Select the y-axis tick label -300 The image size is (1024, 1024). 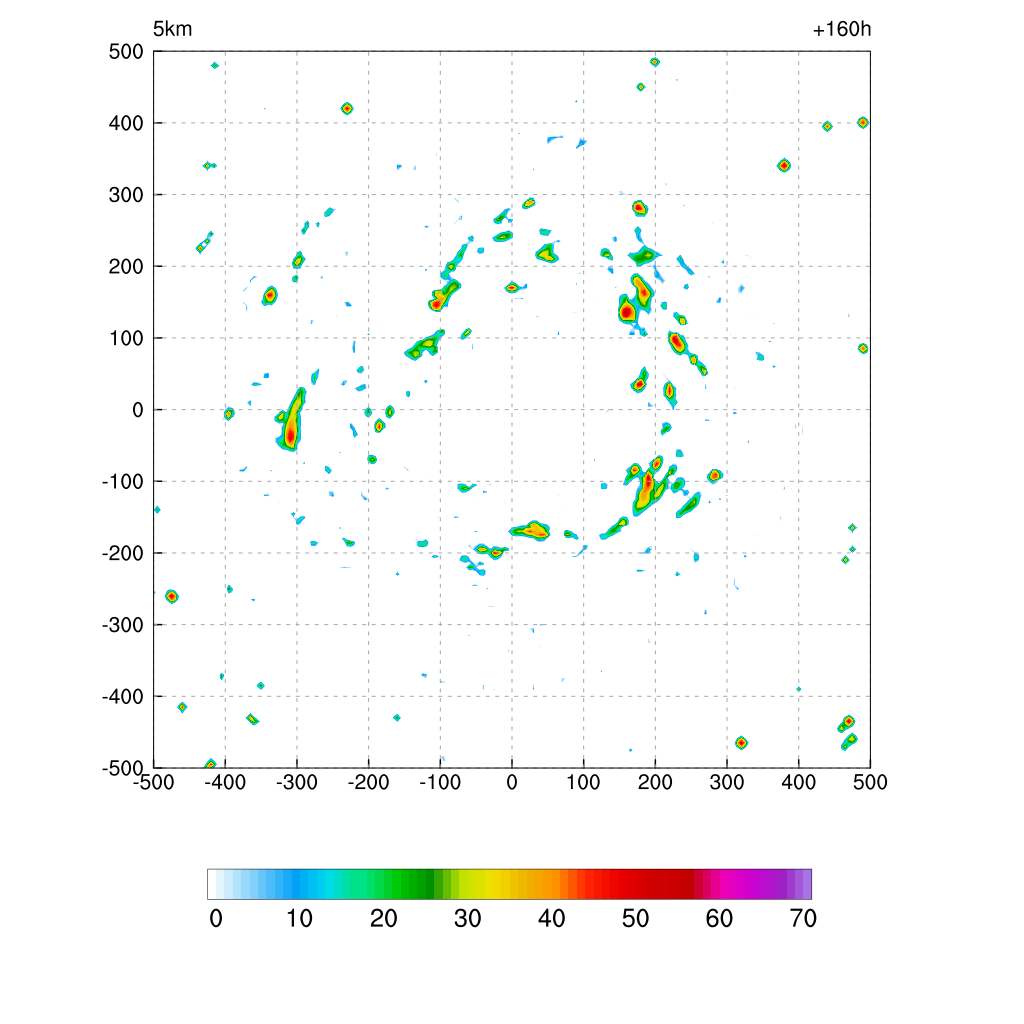123,625
